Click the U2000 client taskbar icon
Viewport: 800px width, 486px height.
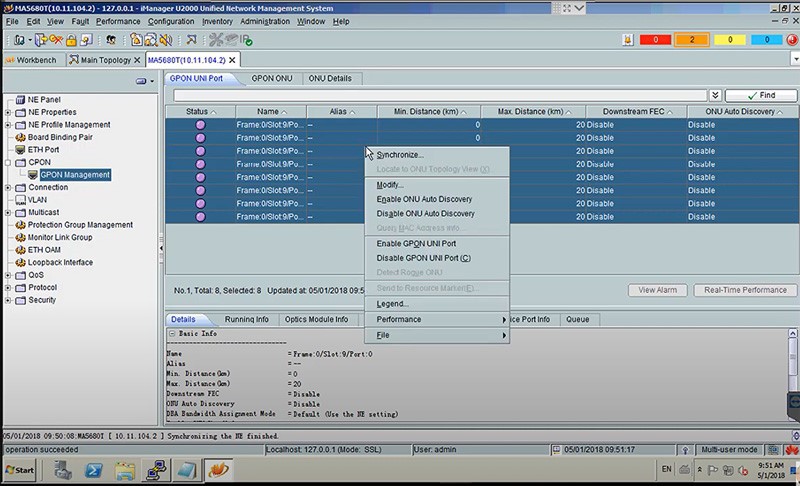tap(218, 470)
